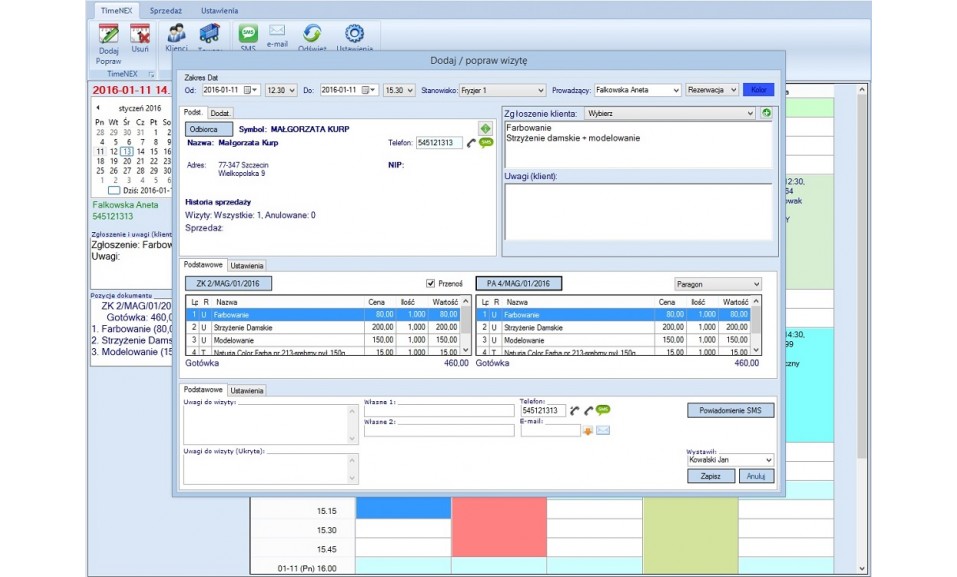This screenshot has width=957, height=577.
Task: Switch to the Sprzedaż ribbon tab
Action: [165, 10]
